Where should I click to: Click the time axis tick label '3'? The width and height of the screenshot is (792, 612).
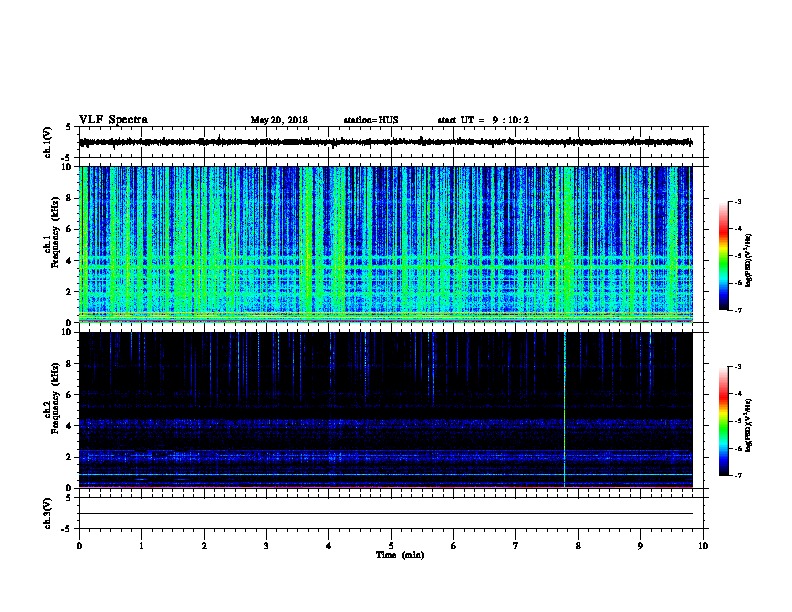tap(266, 546)
